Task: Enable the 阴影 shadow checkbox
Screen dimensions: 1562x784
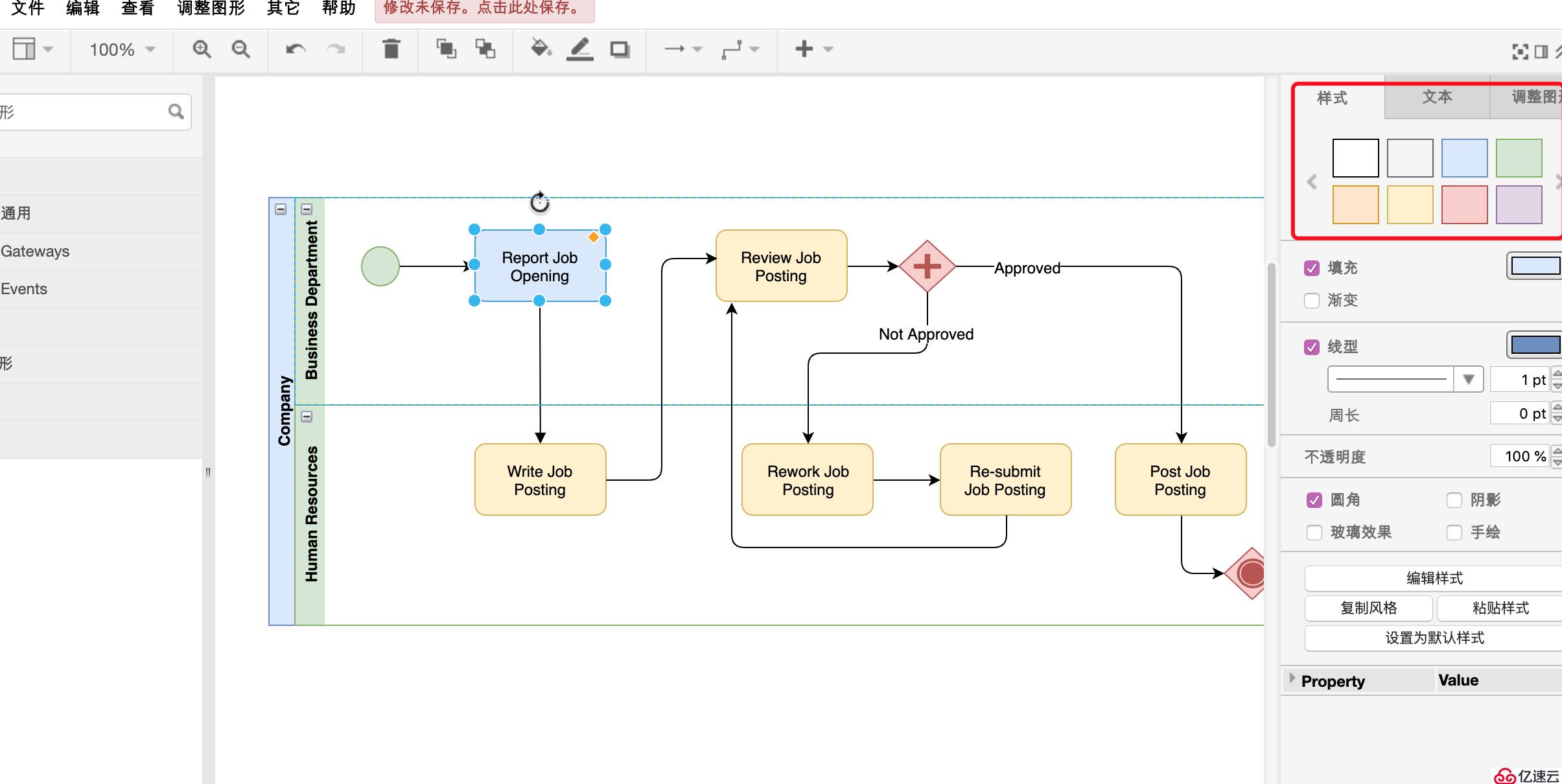Action: 1454,500
